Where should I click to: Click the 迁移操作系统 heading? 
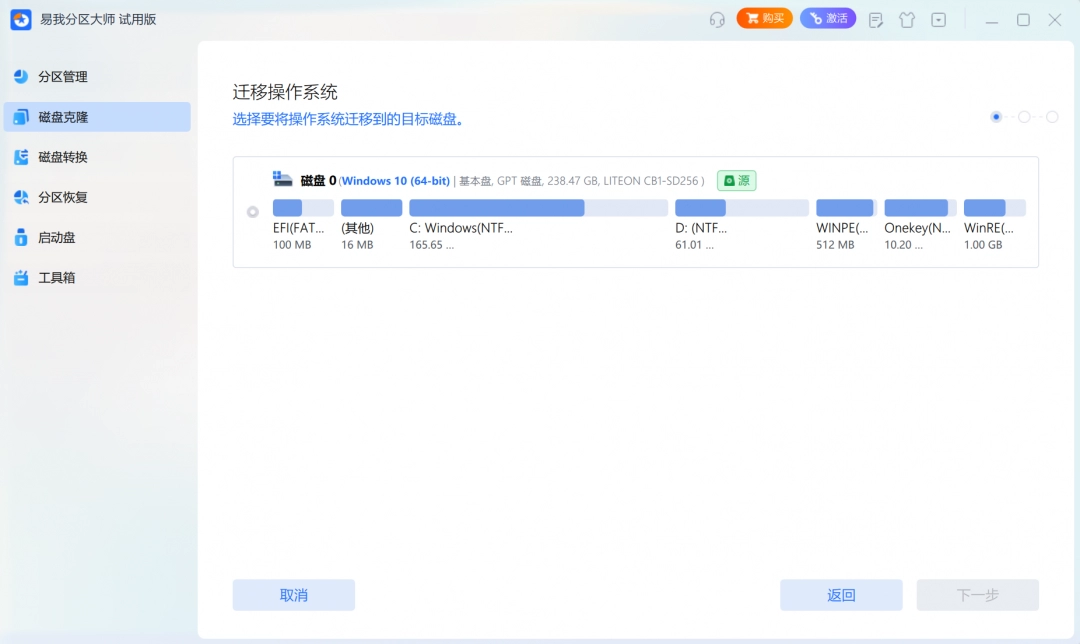point(284,92)
